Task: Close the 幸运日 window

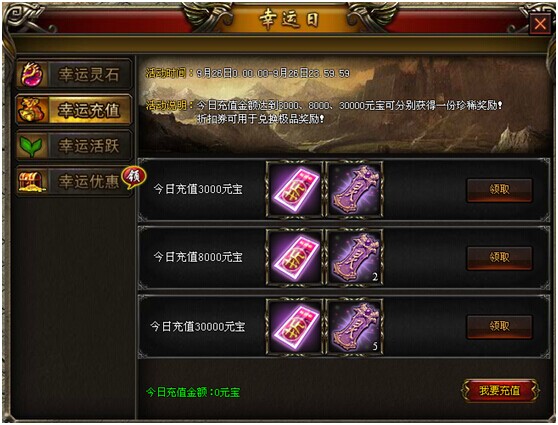Action: 540,24
